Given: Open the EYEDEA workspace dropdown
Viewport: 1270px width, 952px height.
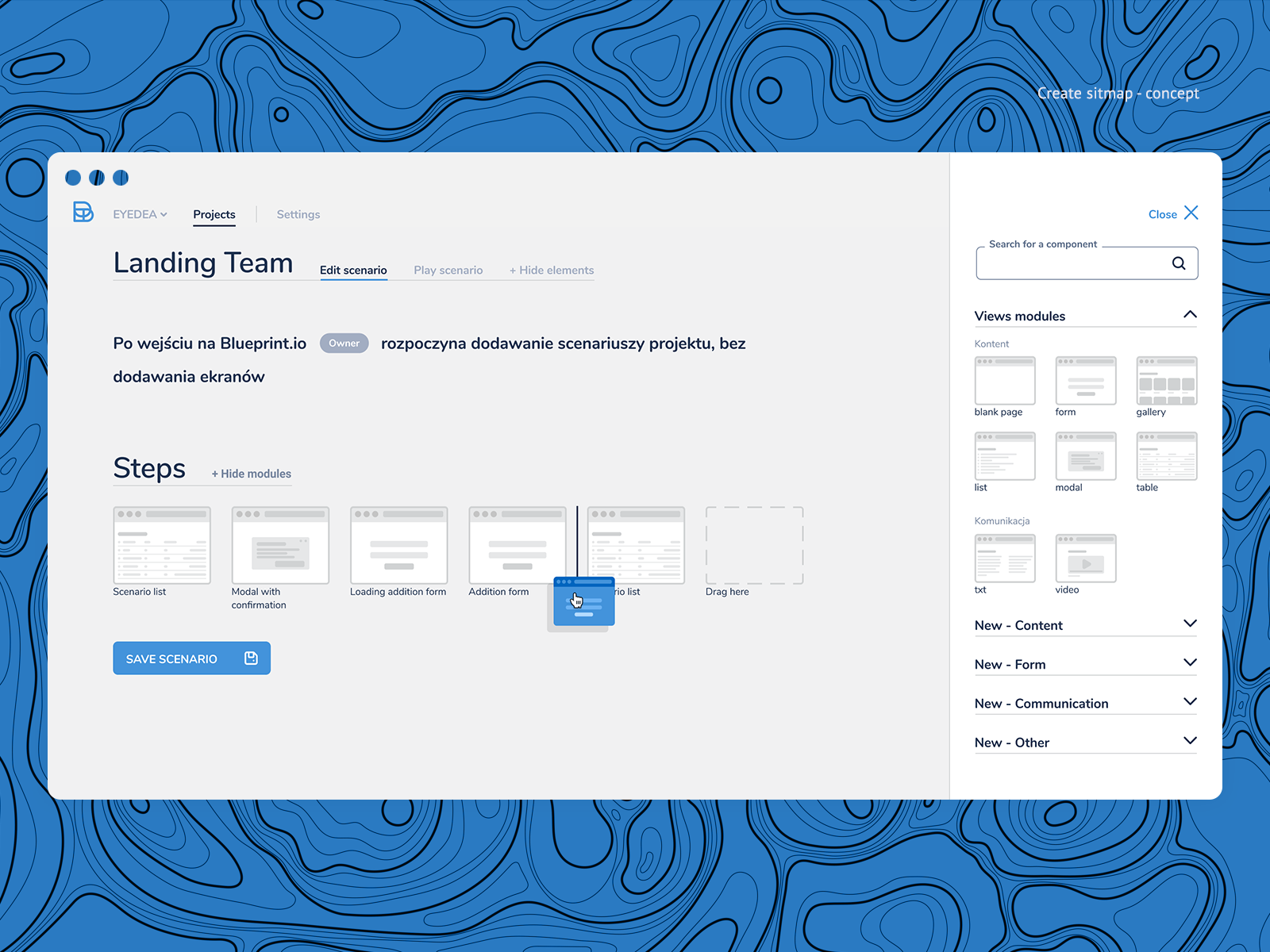Looking at the screenshot, I should [140, 214].
